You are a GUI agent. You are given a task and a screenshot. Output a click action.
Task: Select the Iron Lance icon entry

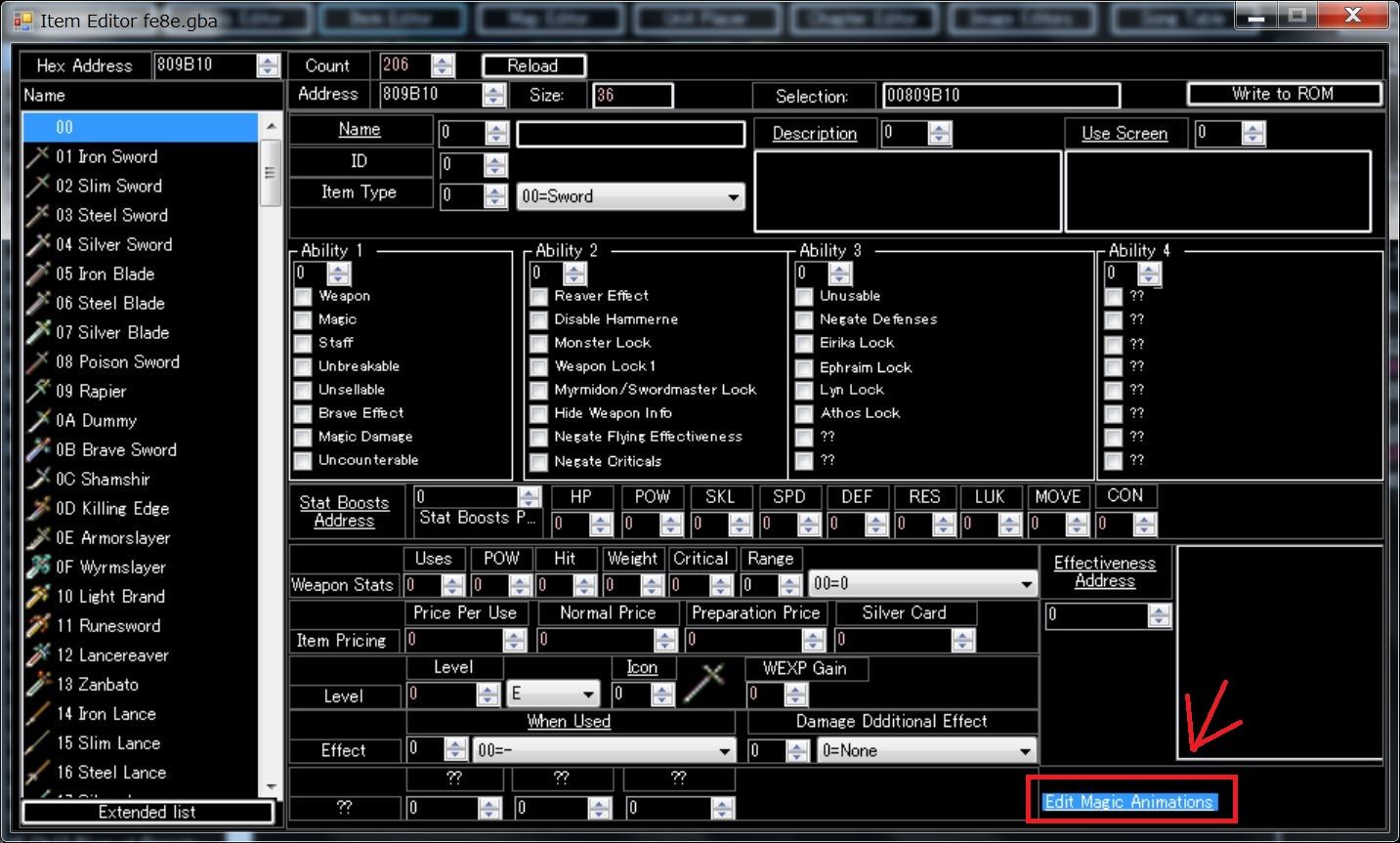(38, 714)
